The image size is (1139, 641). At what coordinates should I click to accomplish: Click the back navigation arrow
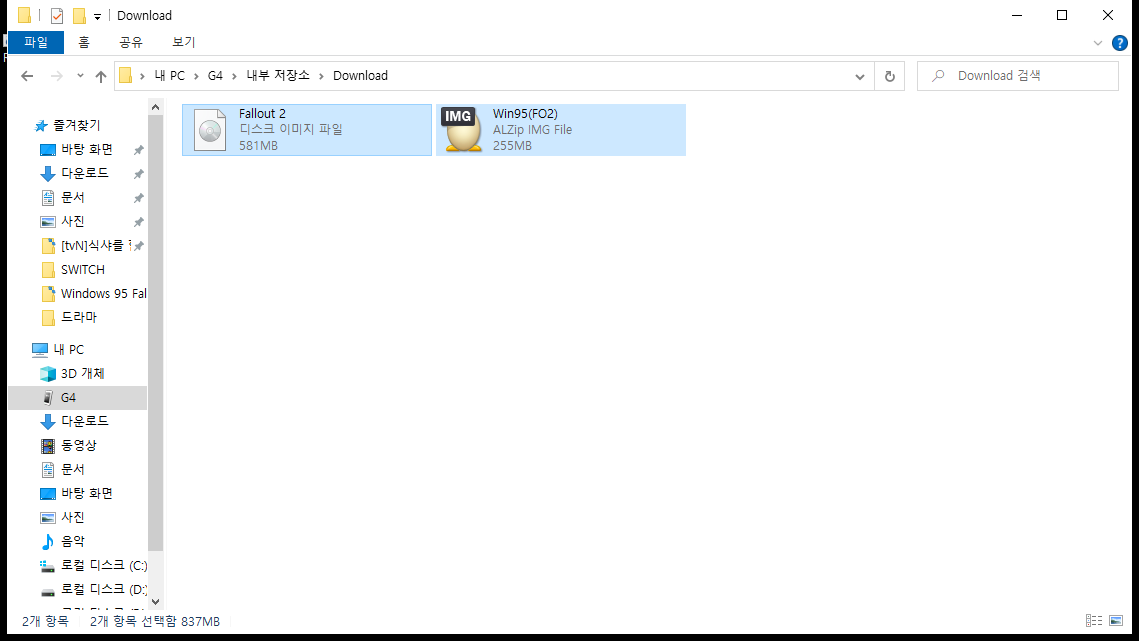click(27, 76)
